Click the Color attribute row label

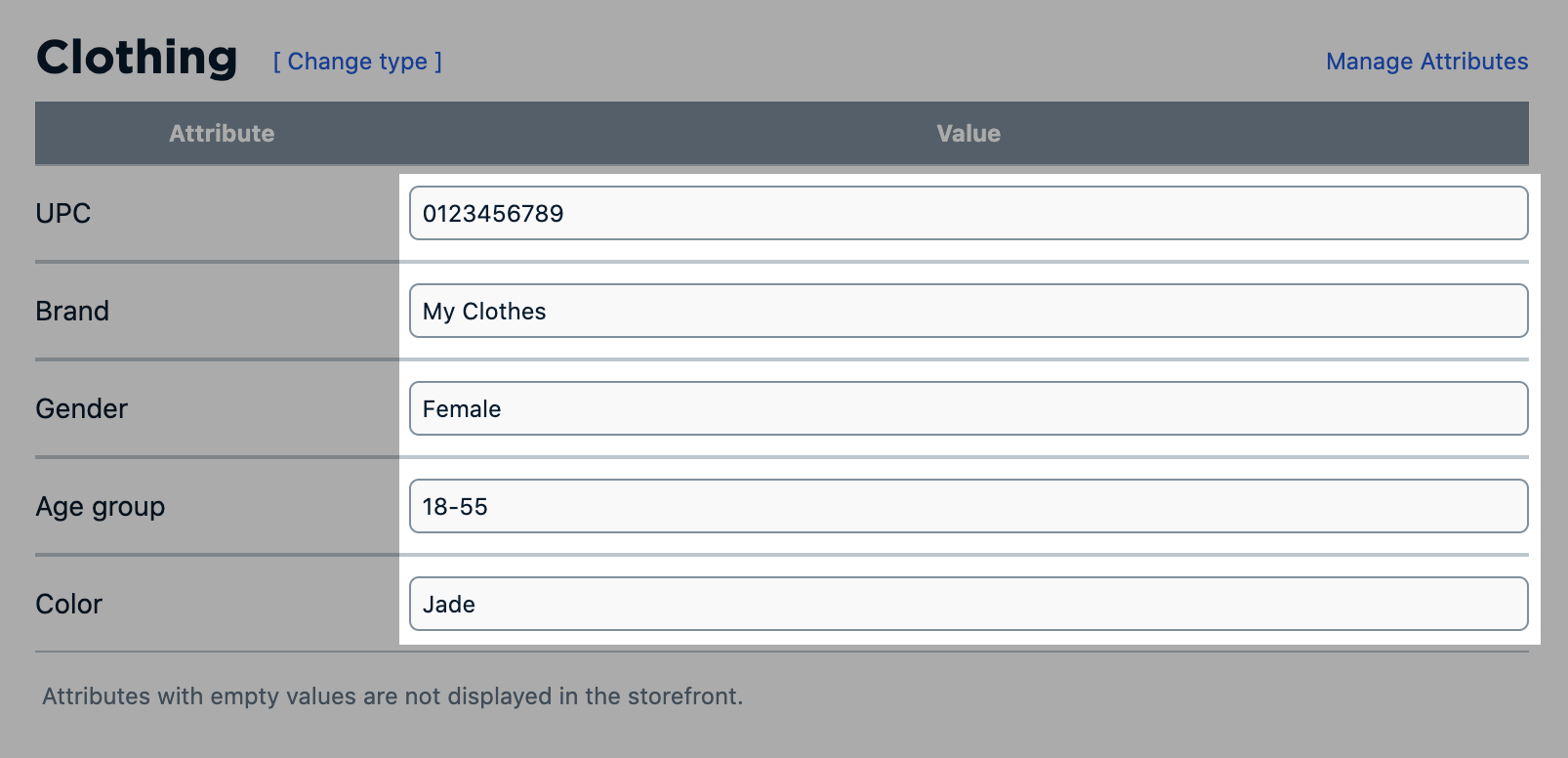click(x=68, y=604)
